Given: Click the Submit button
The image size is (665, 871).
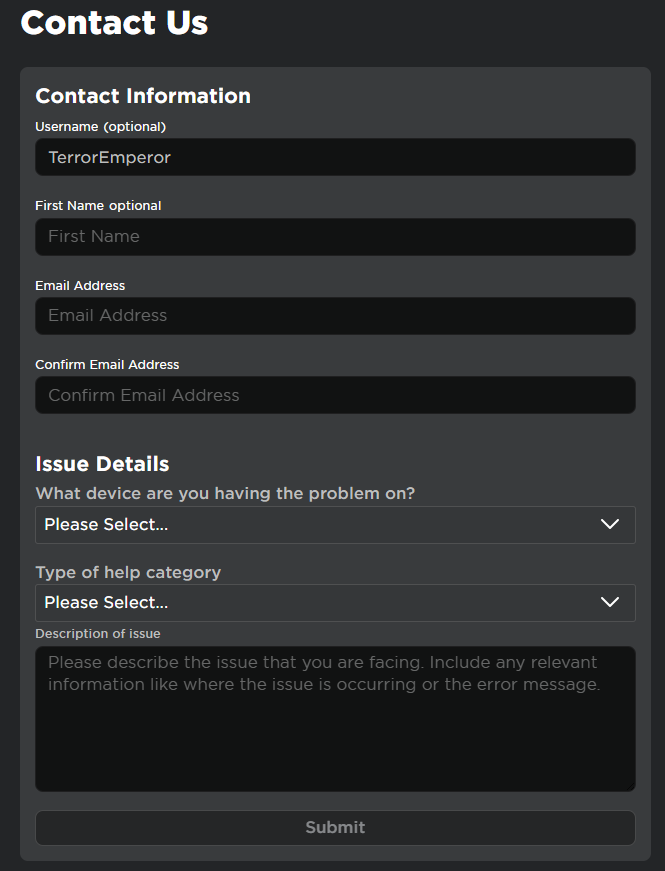Looking at the screenshot, I should (335, 827).
